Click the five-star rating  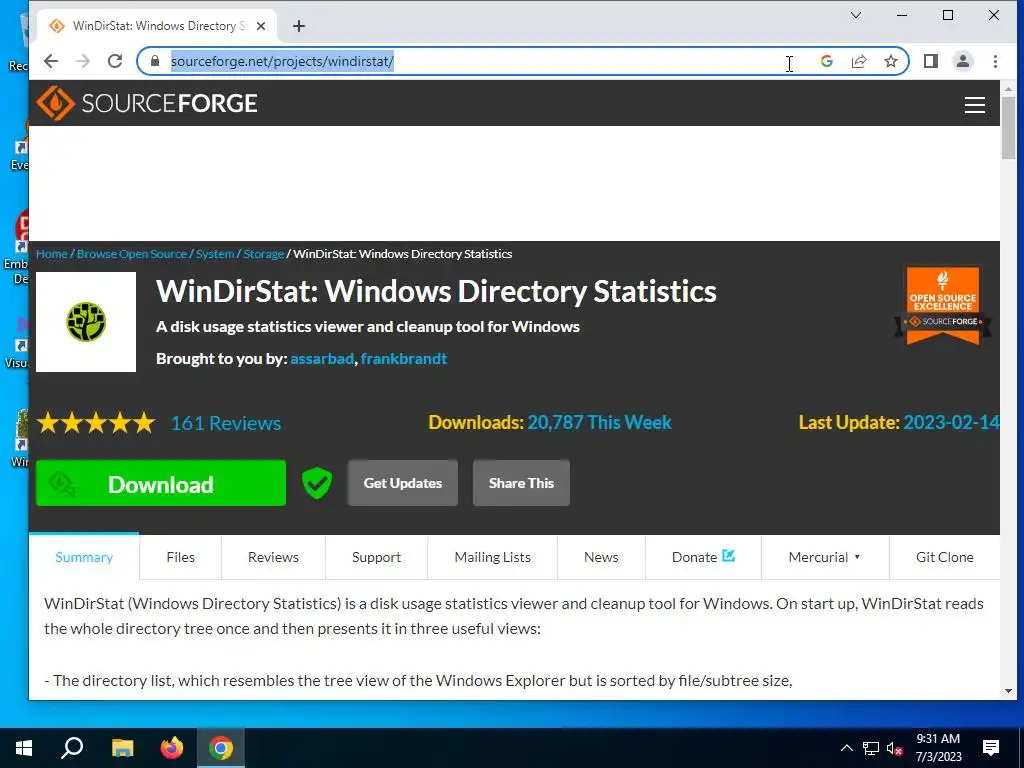tap(95, 423)
